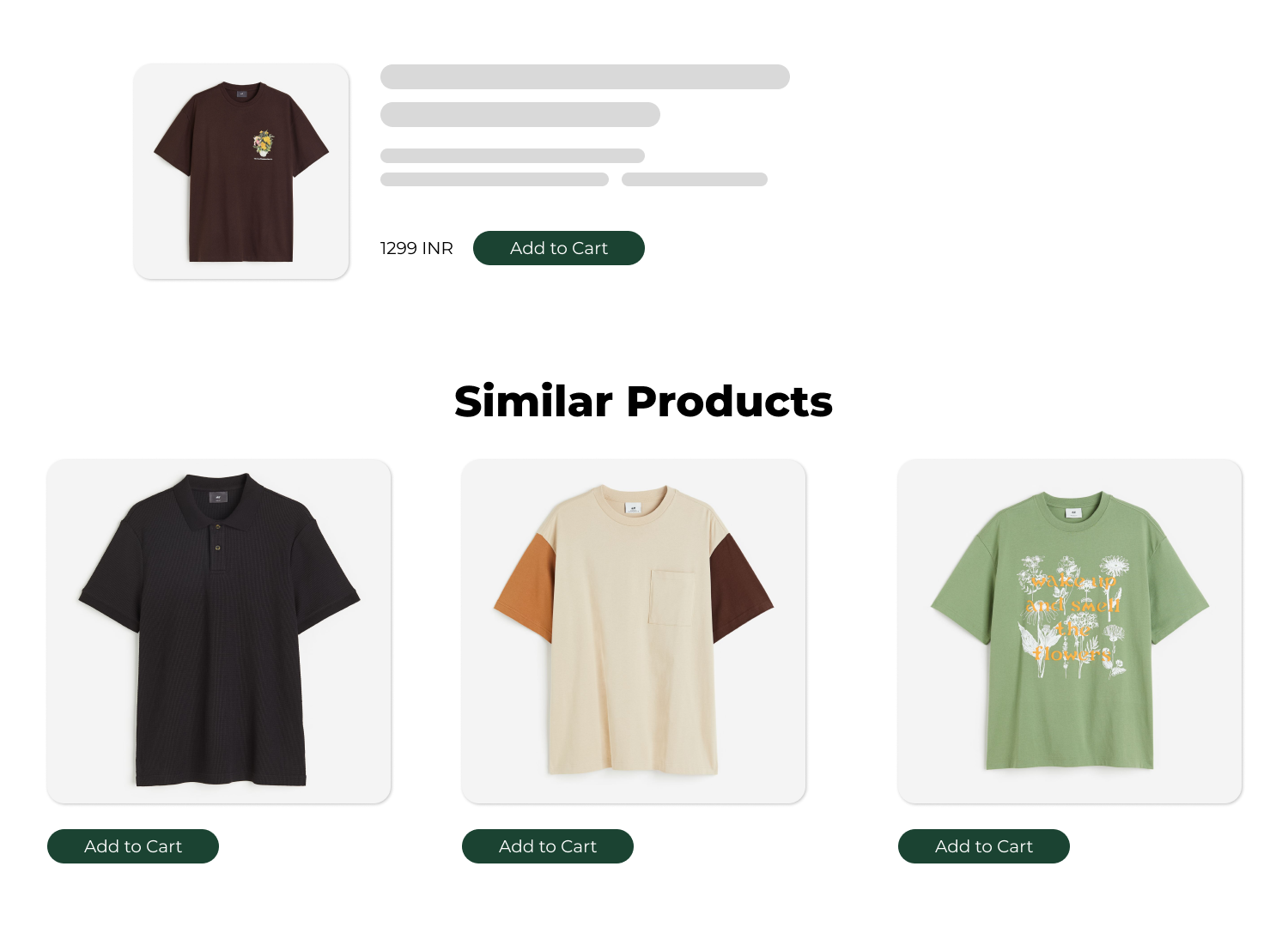
Task: Open the black polo shirt thumbnail
Action: click(x=219, y=632)
